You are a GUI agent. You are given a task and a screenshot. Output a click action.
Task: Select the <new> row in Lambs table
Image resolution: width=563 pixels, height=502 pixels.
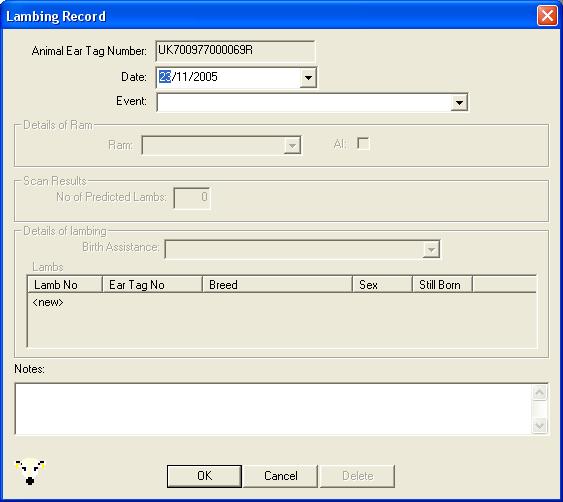[48, 302]
